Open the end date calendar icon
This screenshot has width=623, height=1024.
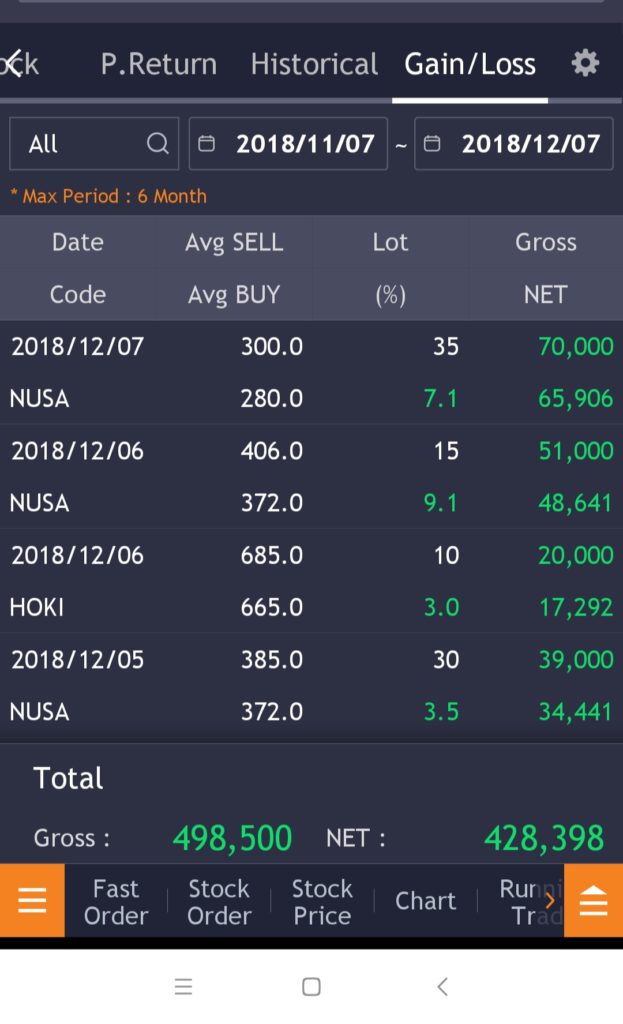(x=432, y=144)
